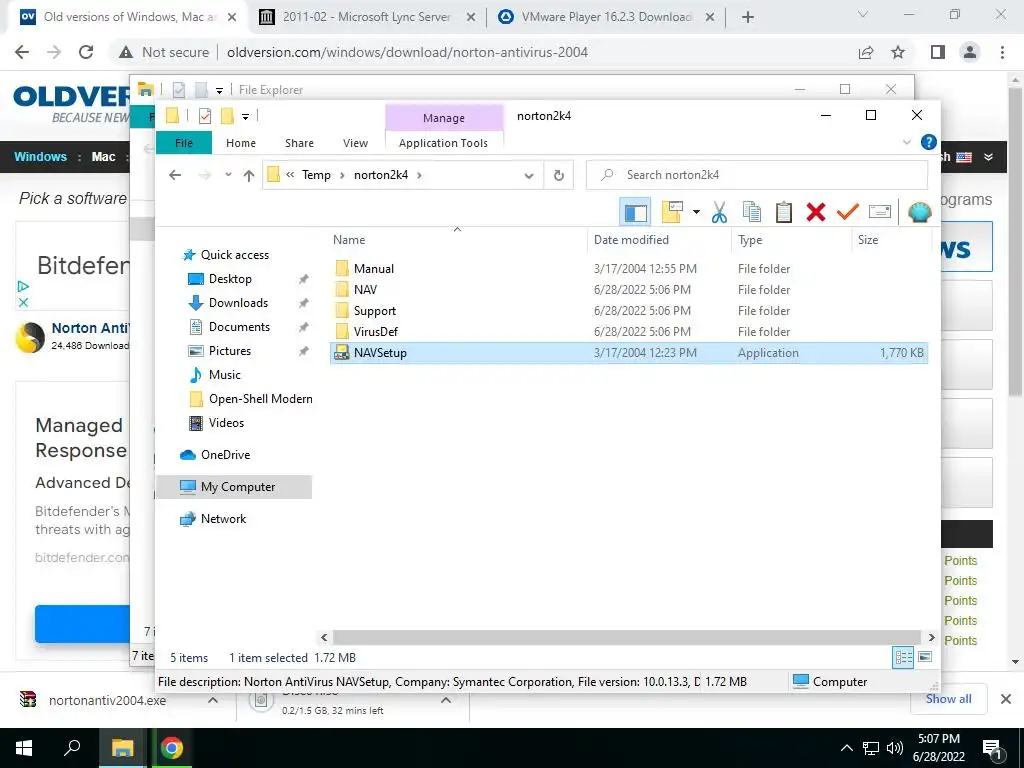Open the Open-Shell Modern folder
Viewport: 1024px width, 768px height.
coord(260,399)
